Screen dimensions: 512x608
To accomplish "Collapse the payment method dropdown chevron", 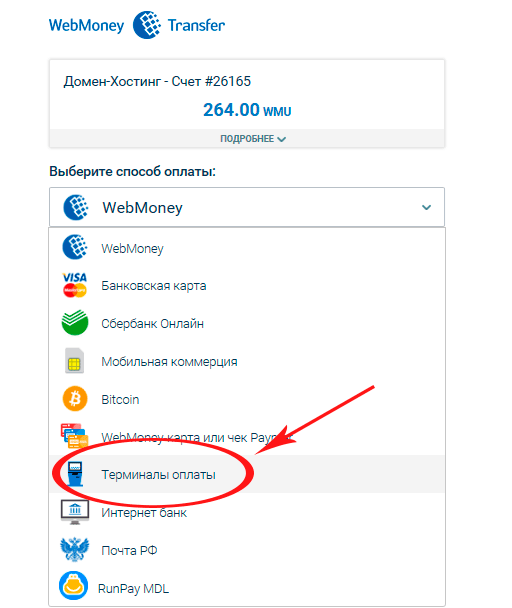I will (426, 207).
